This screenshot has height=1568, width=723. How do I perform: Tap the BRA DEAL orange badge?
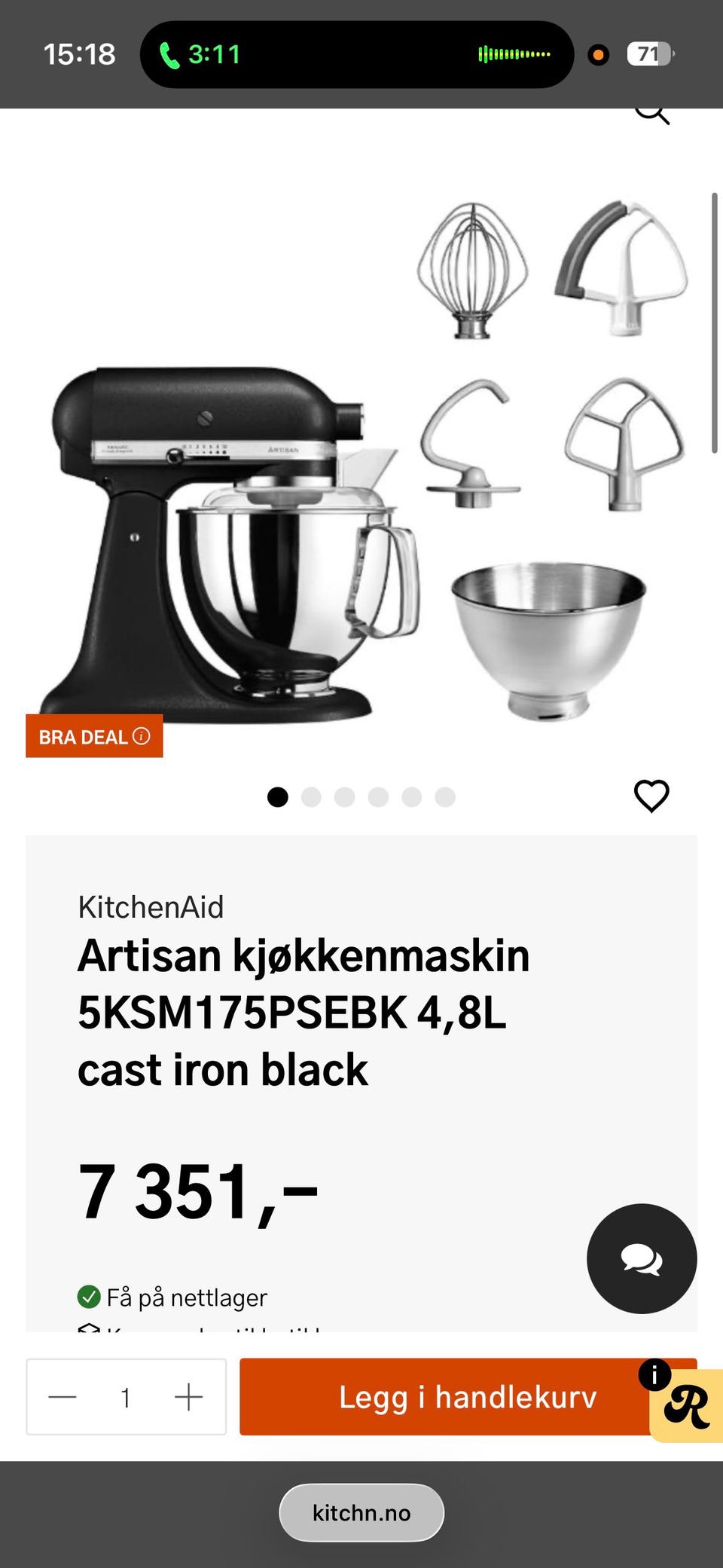(x=94, y=736)
